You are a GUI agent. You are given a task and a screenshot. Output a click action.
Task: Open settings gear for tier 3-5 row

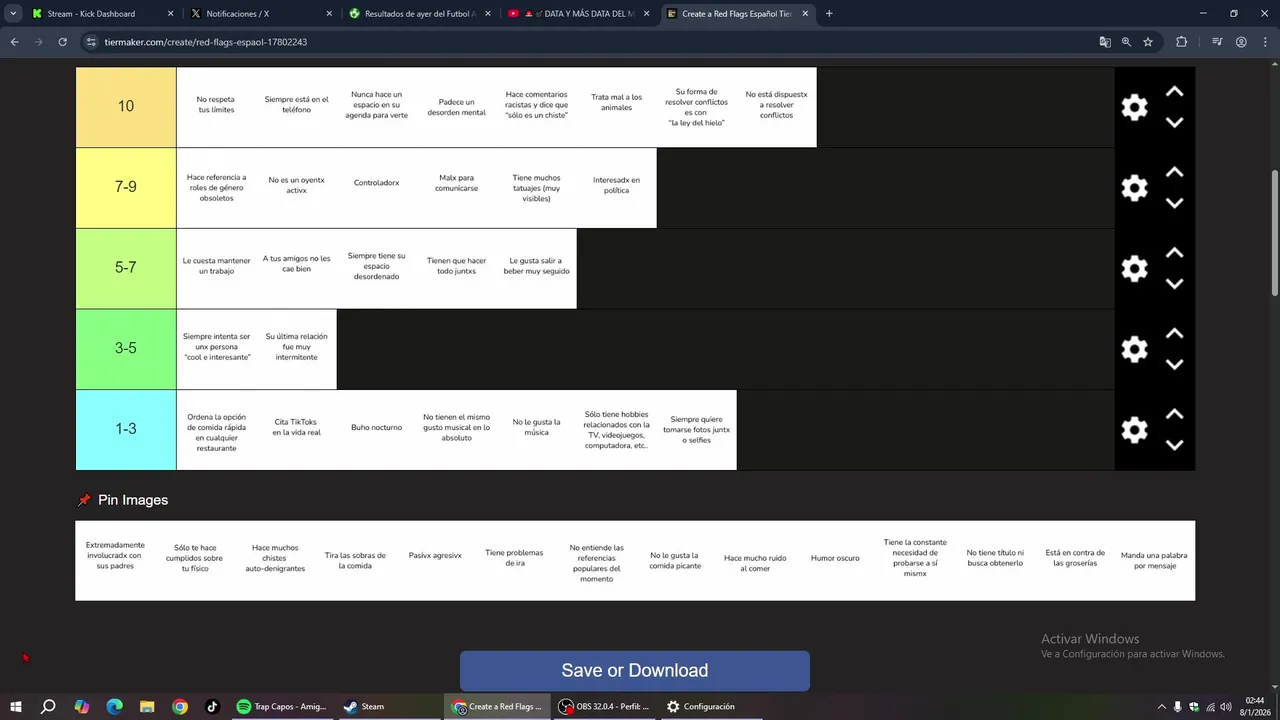pyautogui.click(x=1134, y=349)
